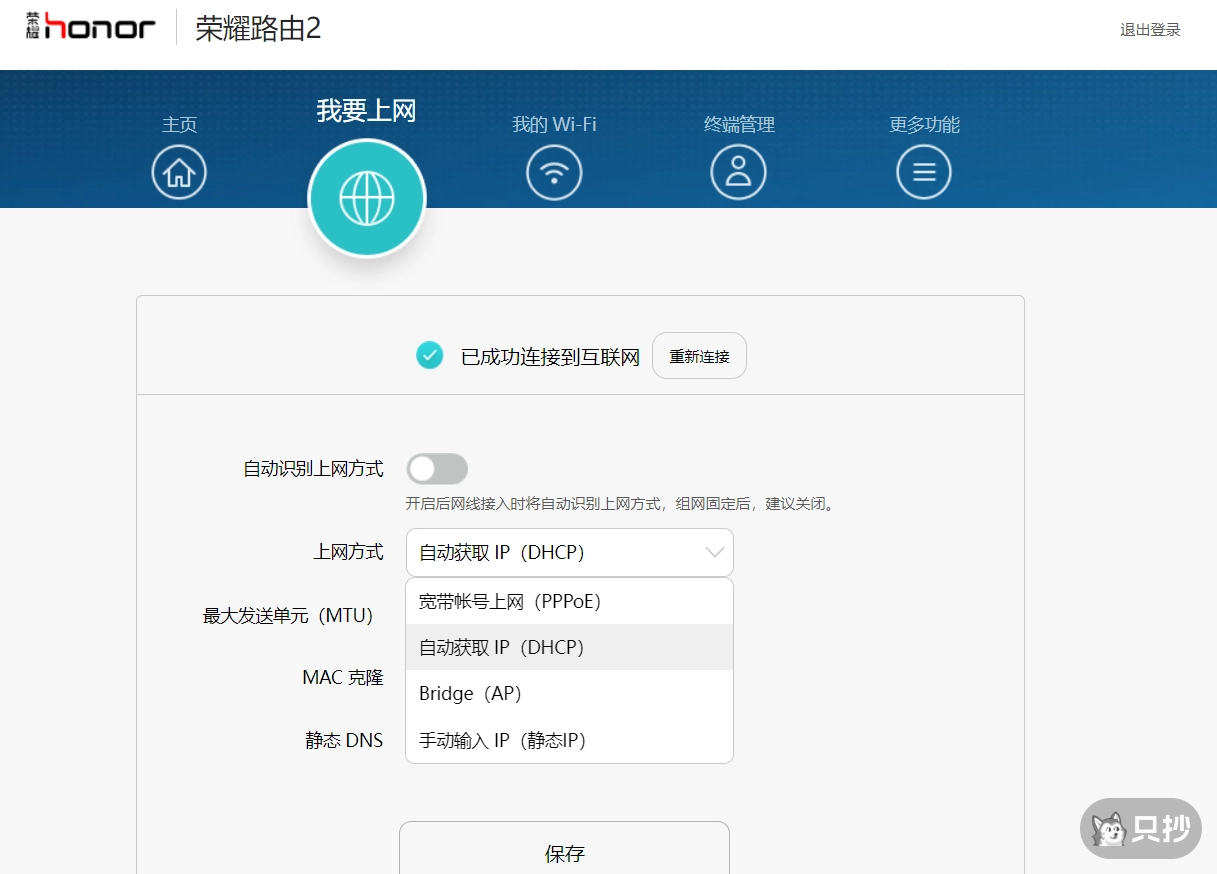Click the 重新连接 reconnect button
Viewport: 1217px width, 874px height.
(698, 355)
